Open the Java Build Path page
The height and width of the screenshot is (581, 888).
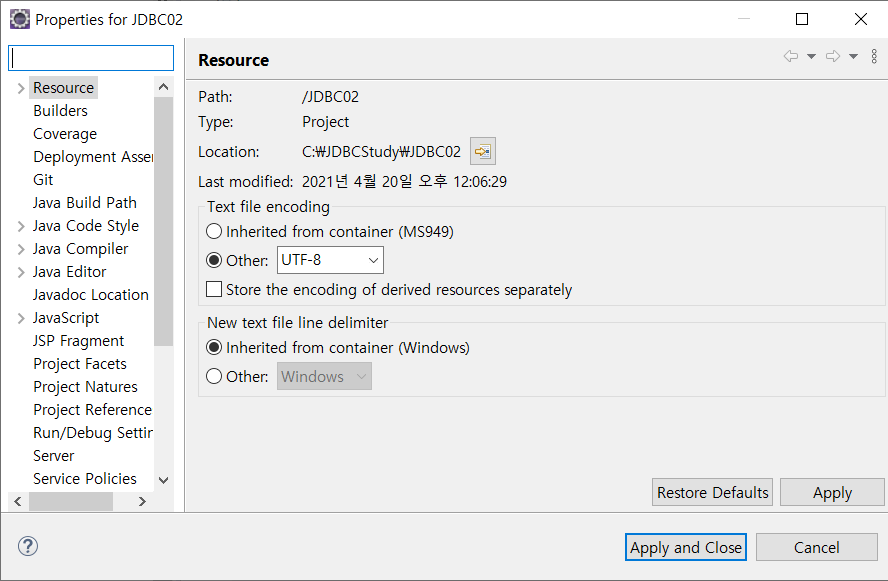(85, 203)
